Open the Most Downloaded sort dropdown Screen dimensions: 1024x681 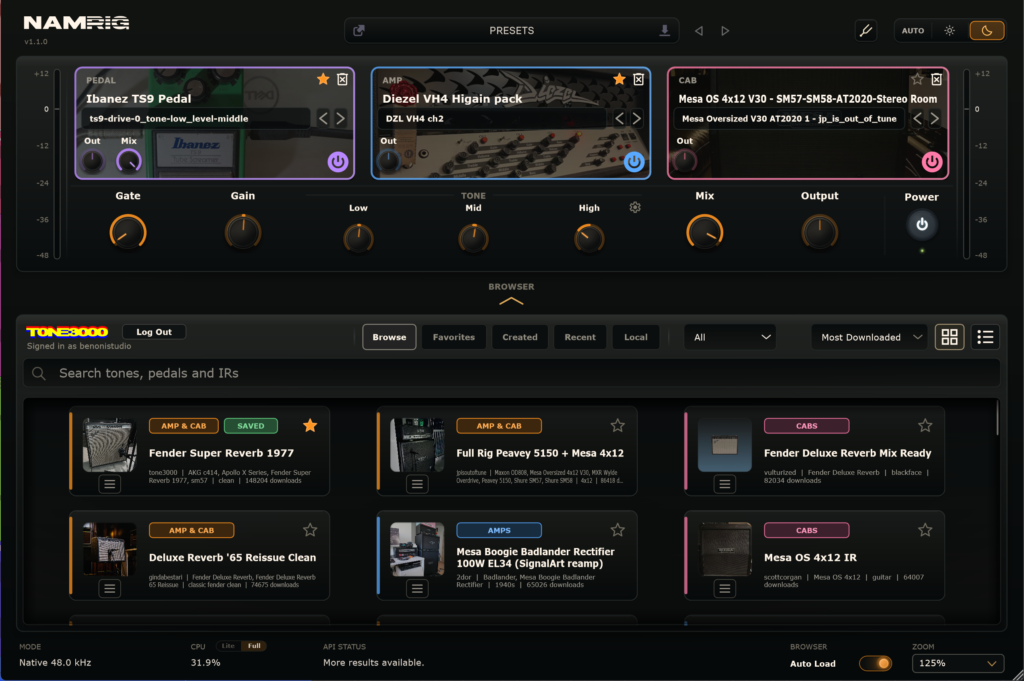(869, 337)
